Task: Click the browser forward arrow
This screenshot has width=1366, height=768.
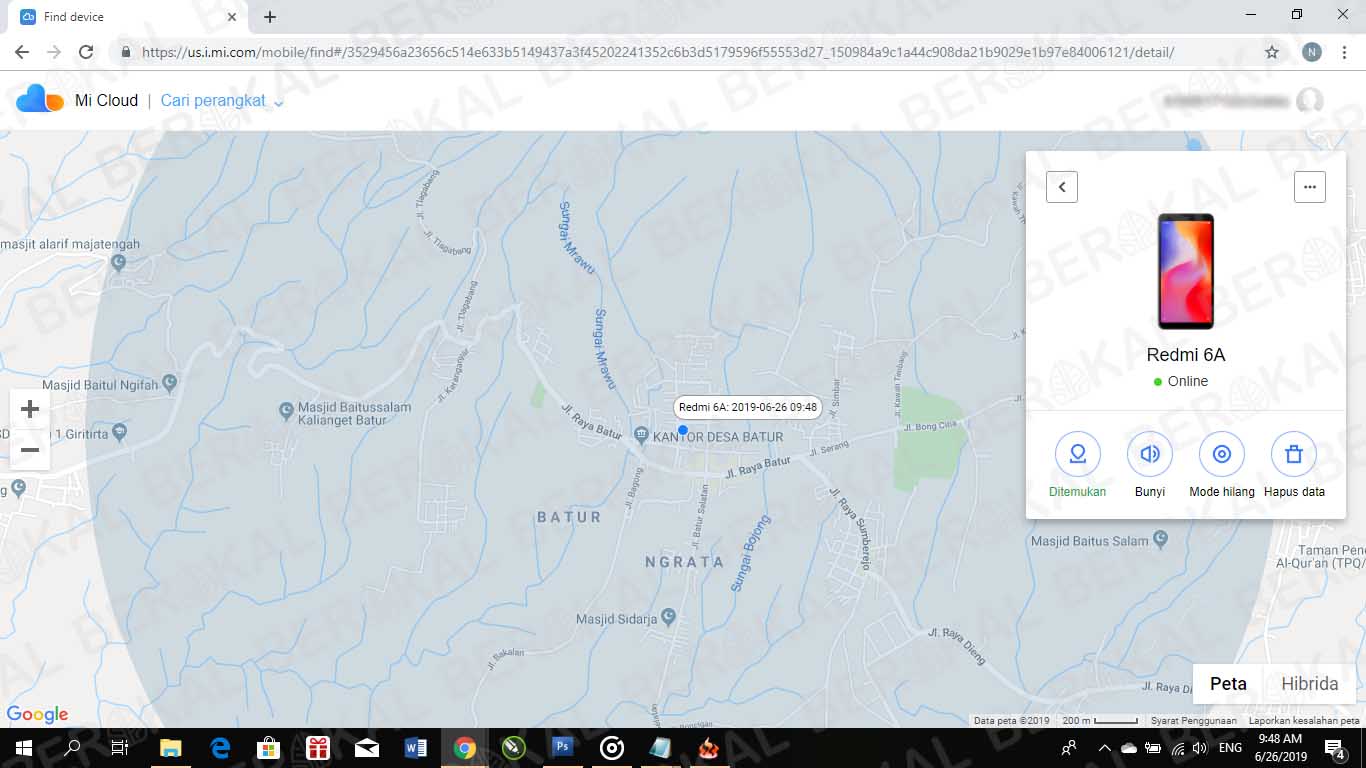Action: coord(54,52)
